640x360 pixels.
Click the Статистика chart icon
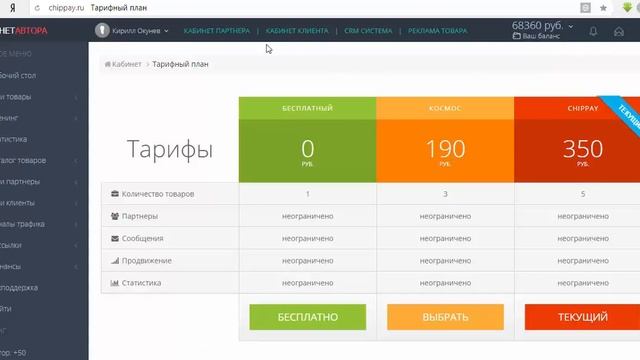[x=115, y=282]
